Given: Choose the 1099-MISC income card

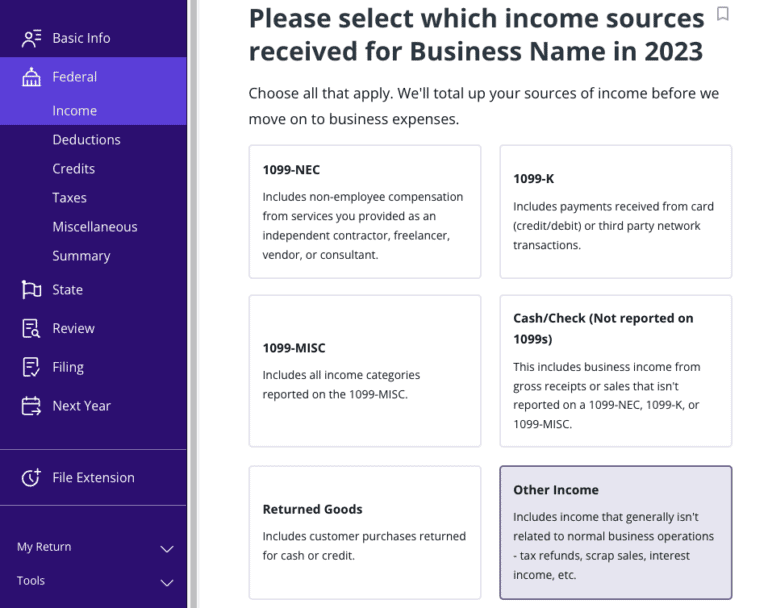Looking at the screenshot, I should 364,370.
